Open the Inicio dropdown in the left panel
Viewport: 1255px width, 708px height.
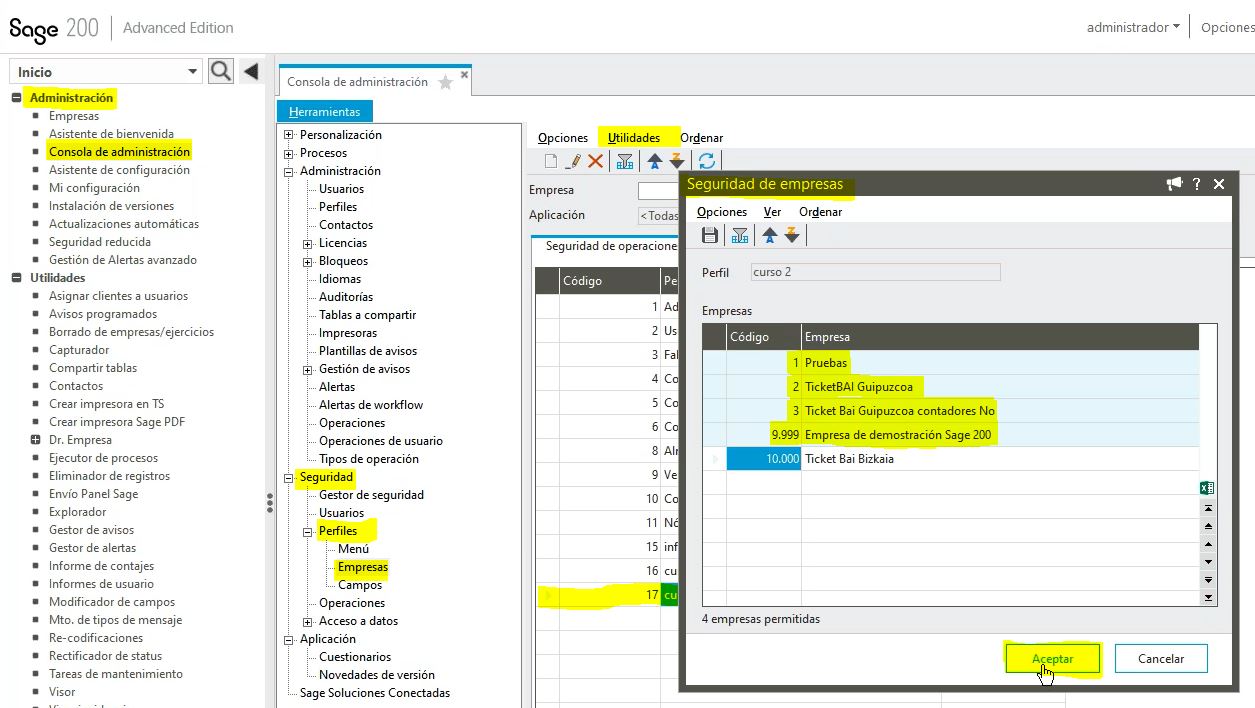pos(193,72)
